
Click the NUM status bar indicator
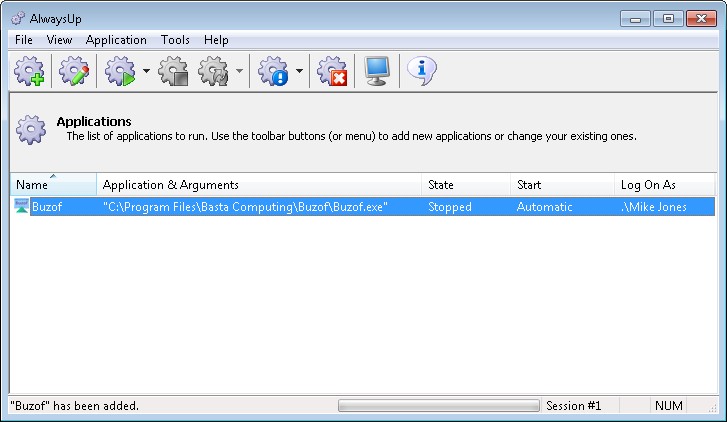669,406
